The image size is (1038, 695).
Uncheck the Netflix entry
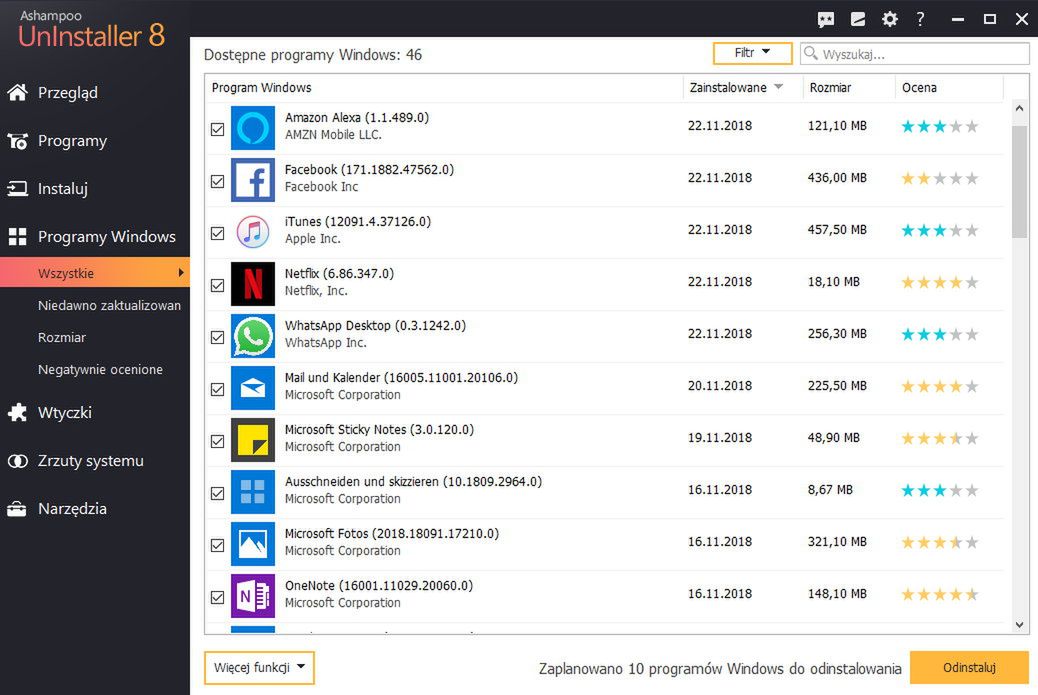point(217,285)
